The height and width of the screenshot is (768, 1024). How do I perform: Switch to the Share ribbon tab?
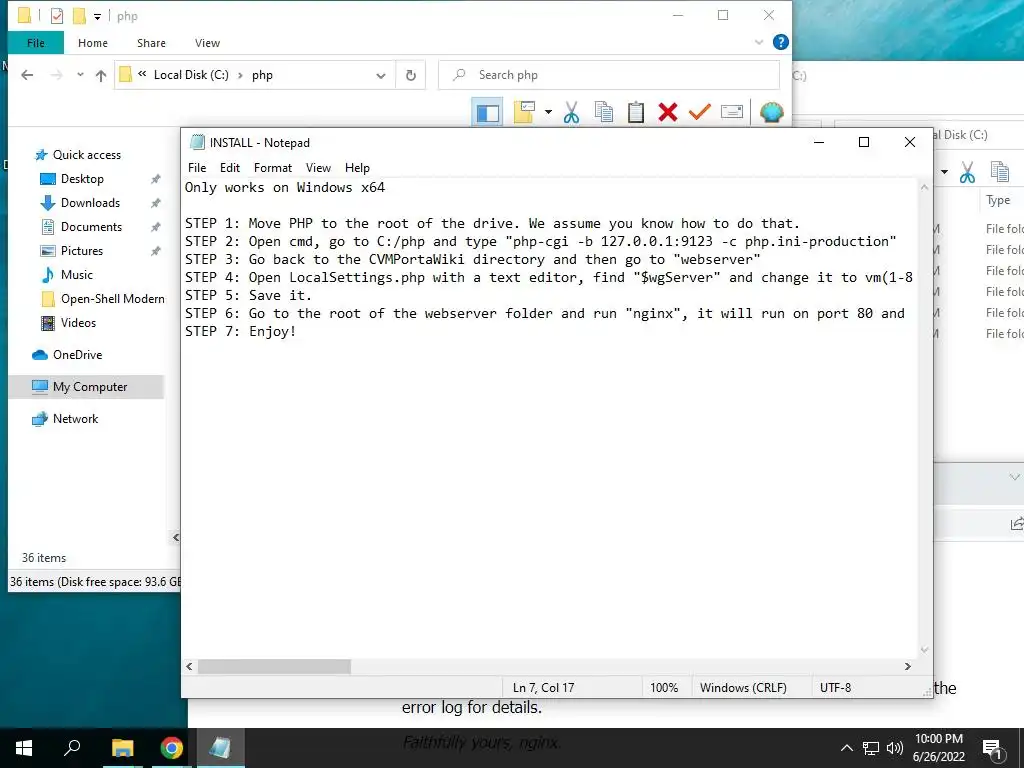(151, 43)
